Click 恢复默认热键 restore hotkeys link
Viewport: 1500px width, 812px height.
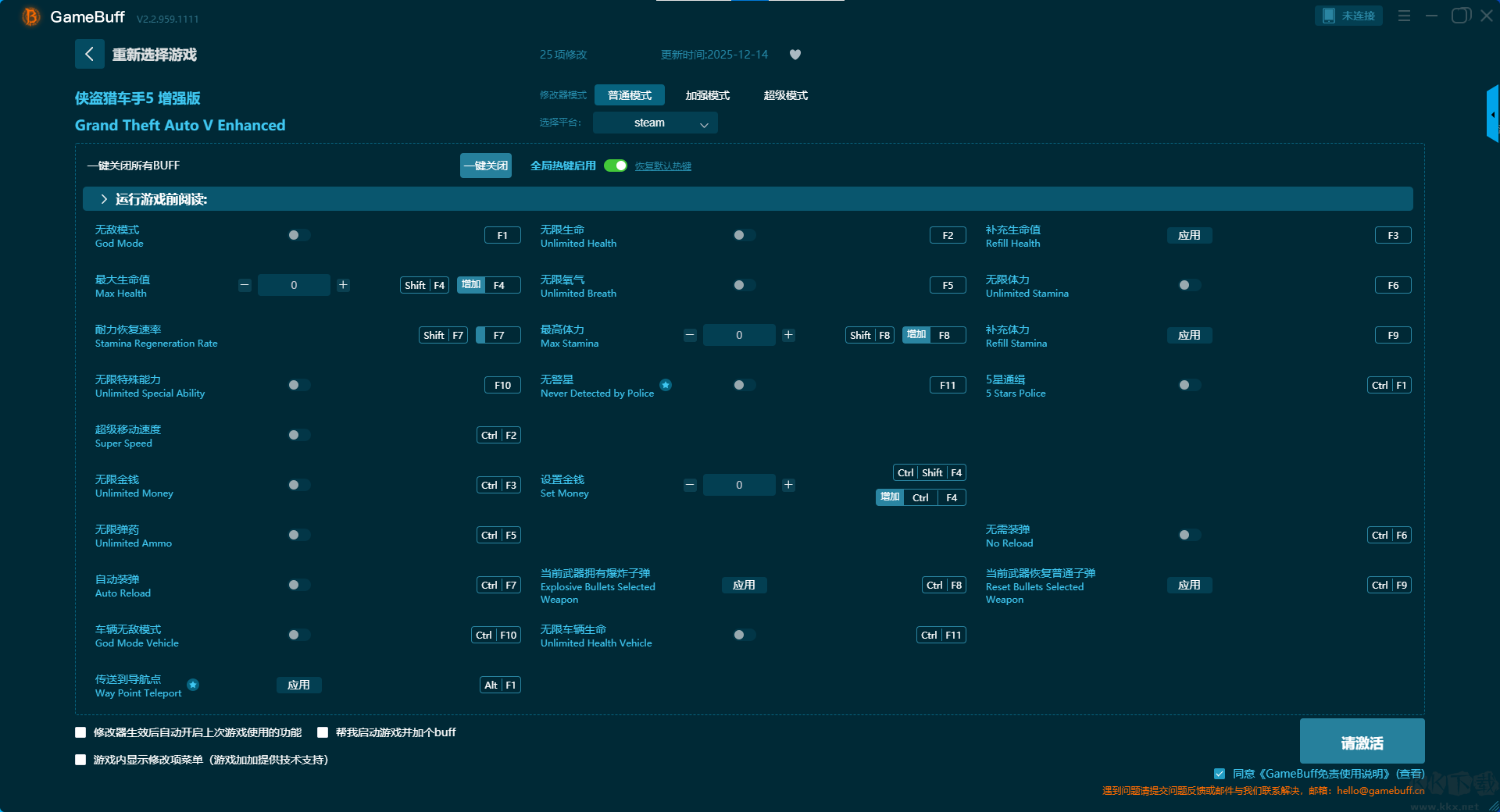663,166
